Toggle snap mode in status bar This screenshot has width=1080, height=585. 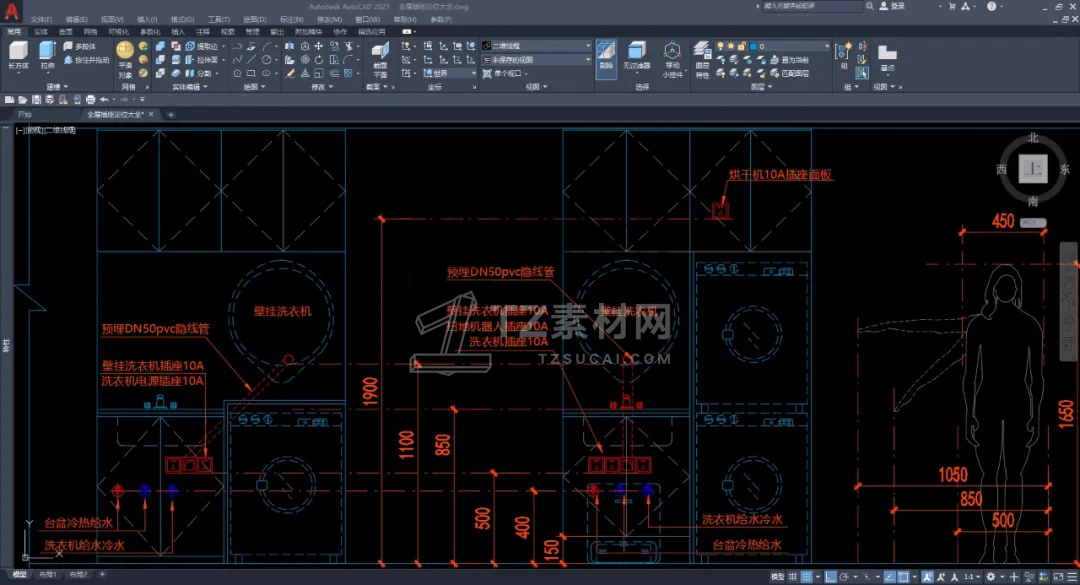[x=806, y=577]
